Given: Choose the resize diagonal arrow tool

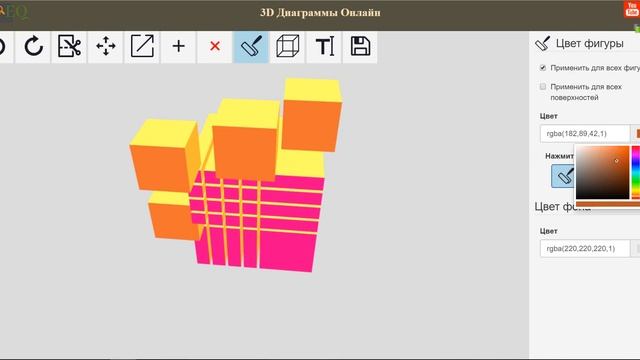Looking at the screenshot, I should (x=142, y=46).
